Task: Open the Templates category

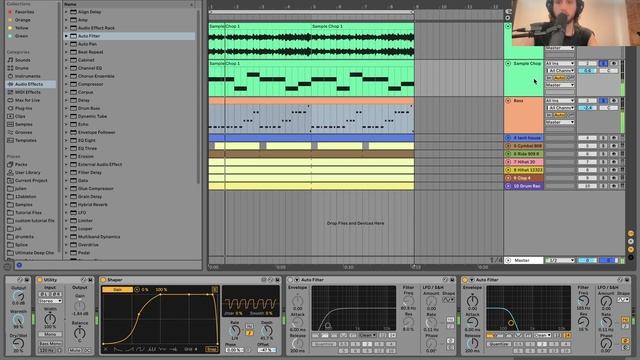Action: click(x=25, y=140)
